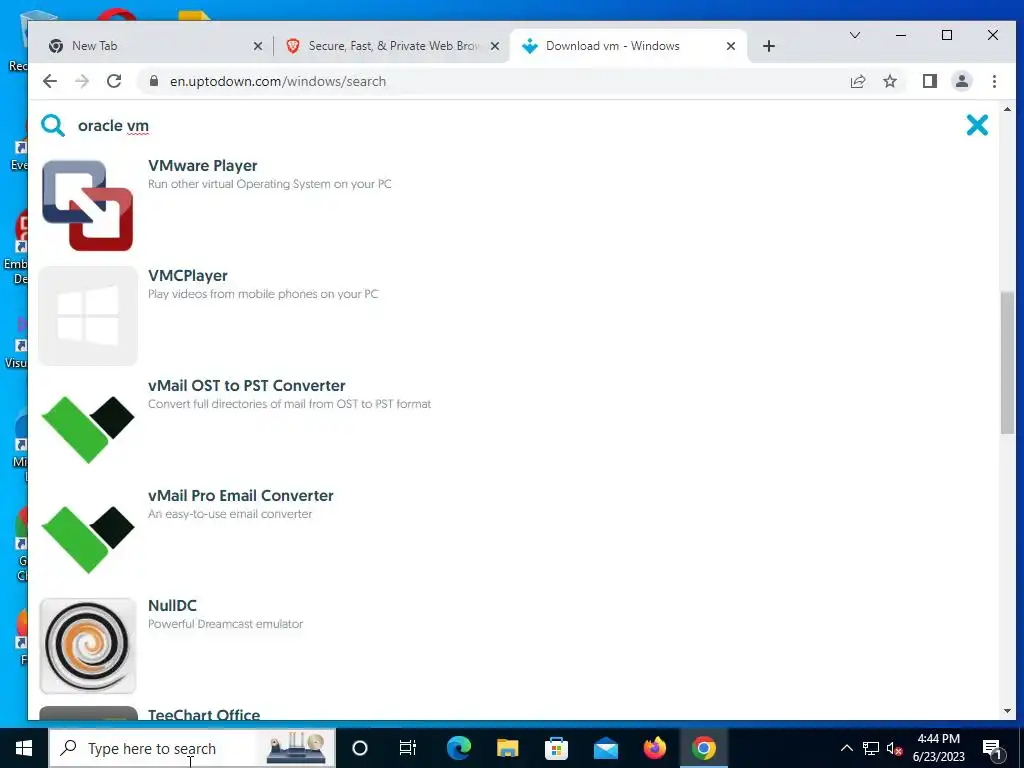Click the muted volume tray icon
The image size is (1024, 768).
(894, 748)
